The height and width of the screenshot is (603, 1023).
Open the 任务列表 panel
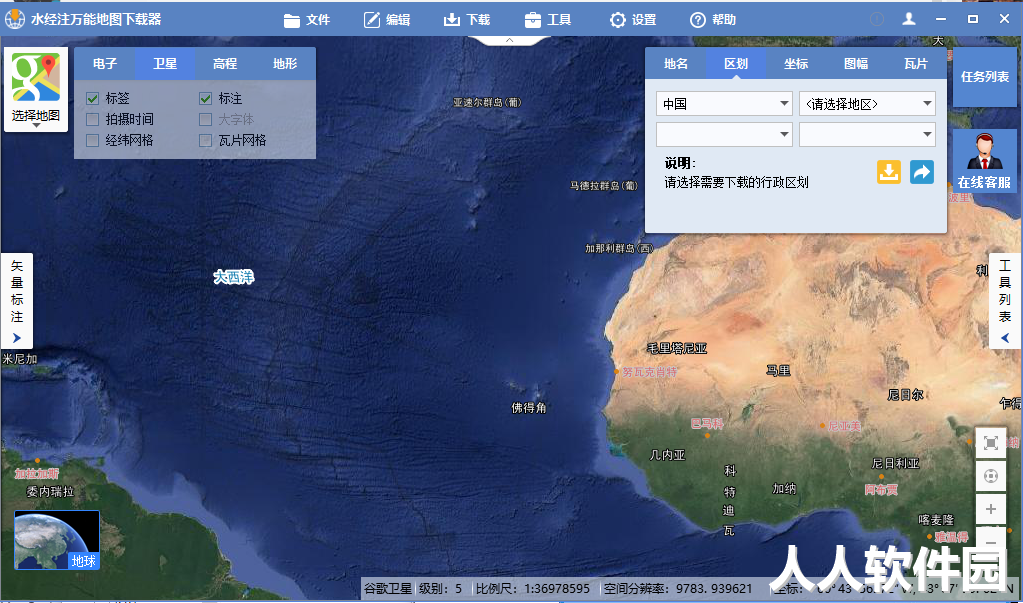click(985, 77)
